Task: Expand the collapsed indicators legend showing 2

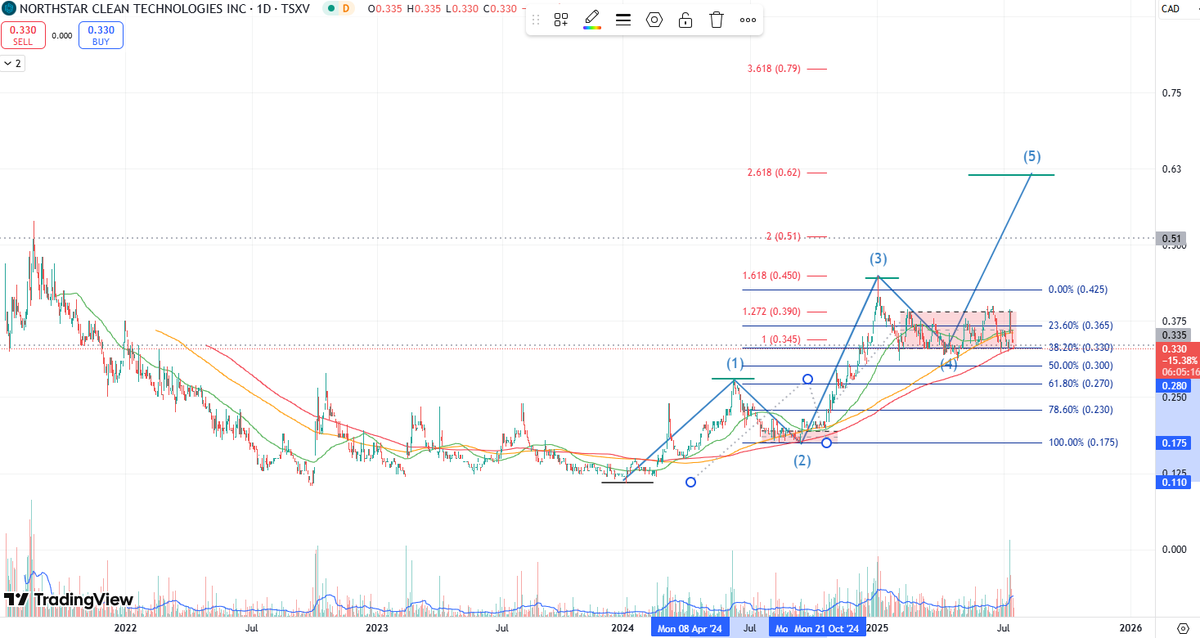Action: (x=13, y=63)
